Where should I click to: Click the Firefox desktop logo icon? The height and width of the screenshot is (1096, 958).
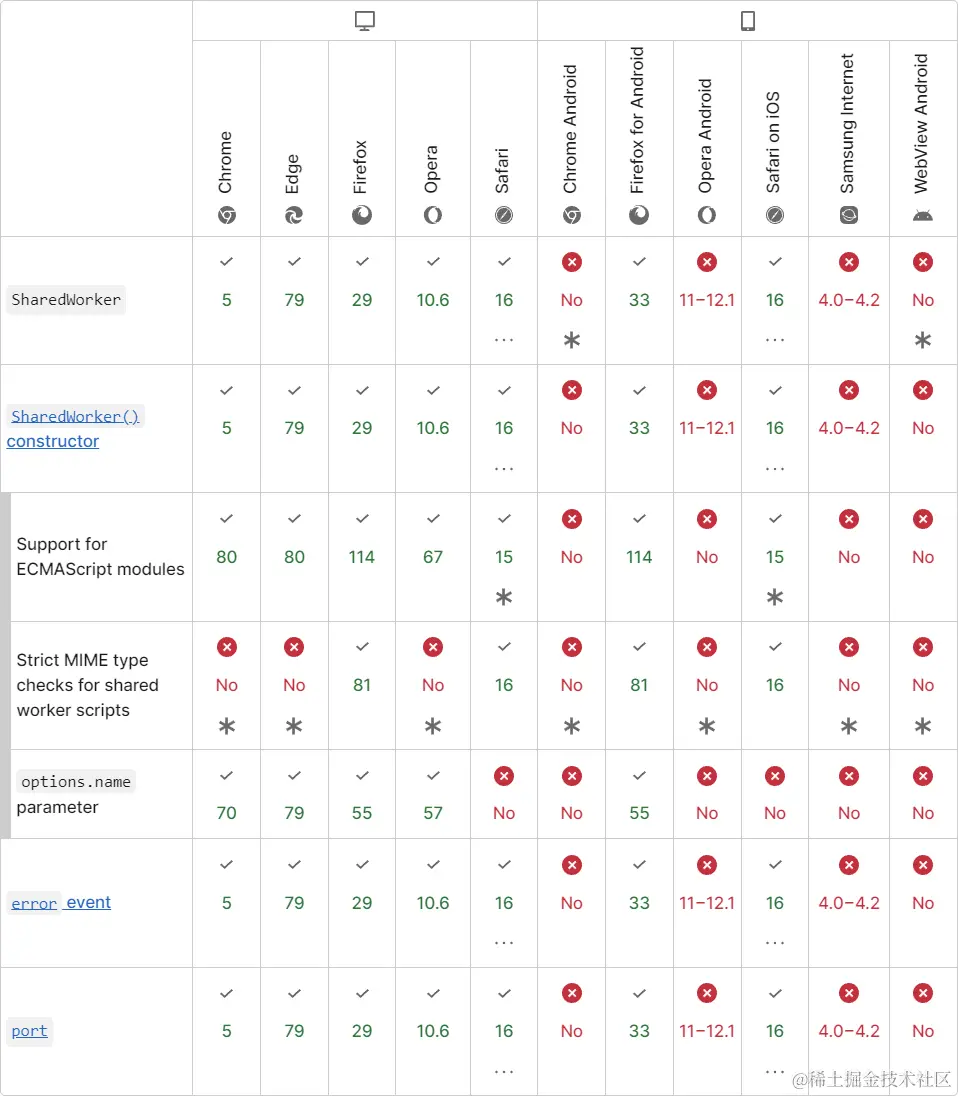coord(362,214)
